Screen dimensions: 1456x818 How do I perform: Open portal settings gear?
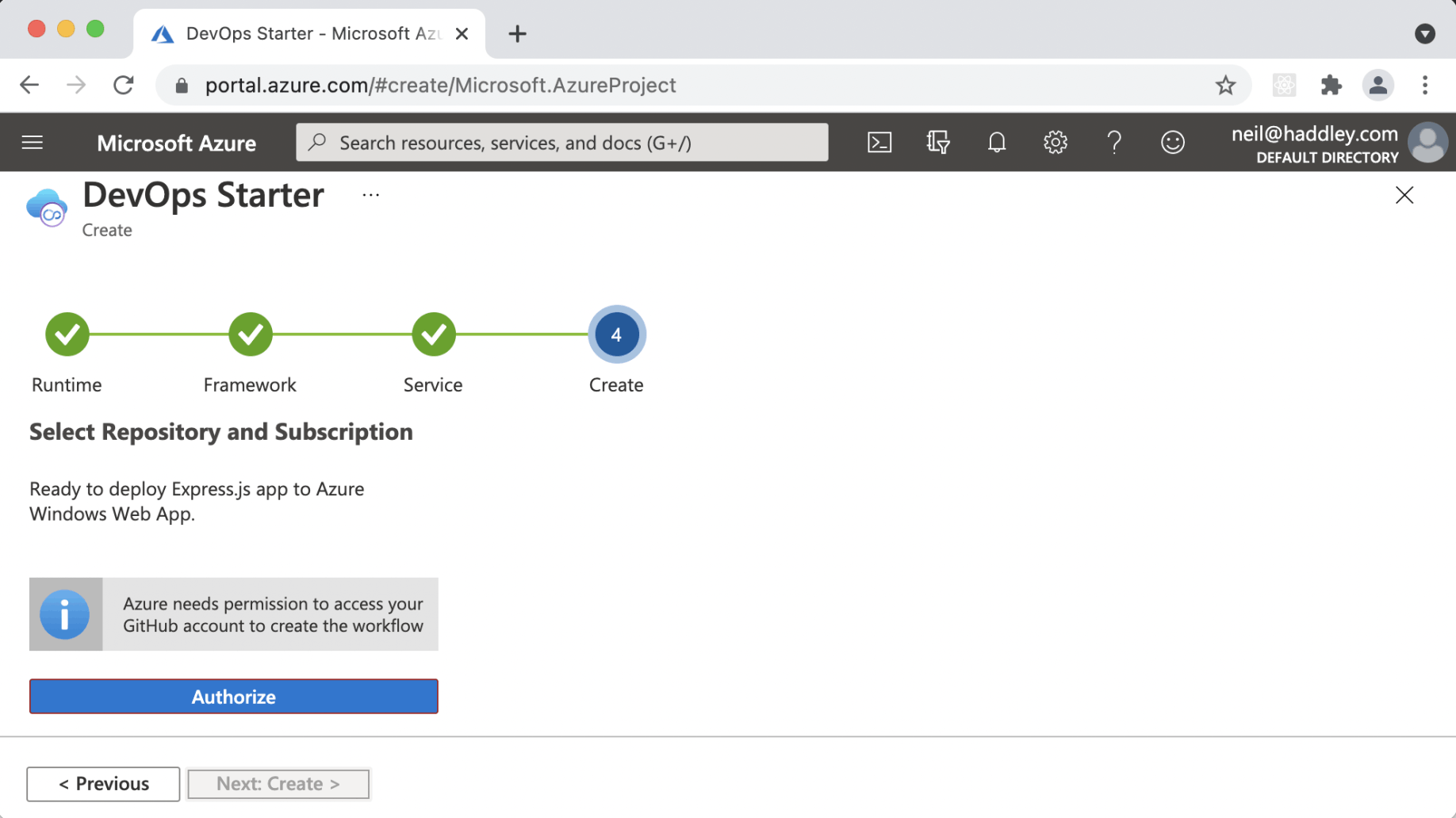[1055, 143]
